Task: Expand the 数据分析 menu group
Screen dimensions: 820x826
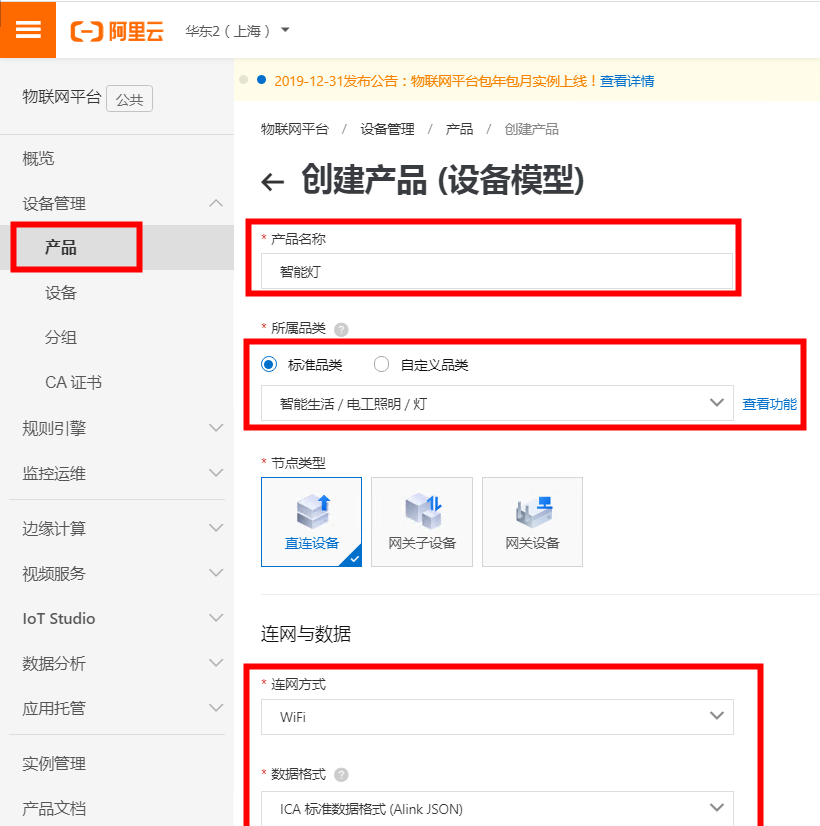Action: (122, 663)
